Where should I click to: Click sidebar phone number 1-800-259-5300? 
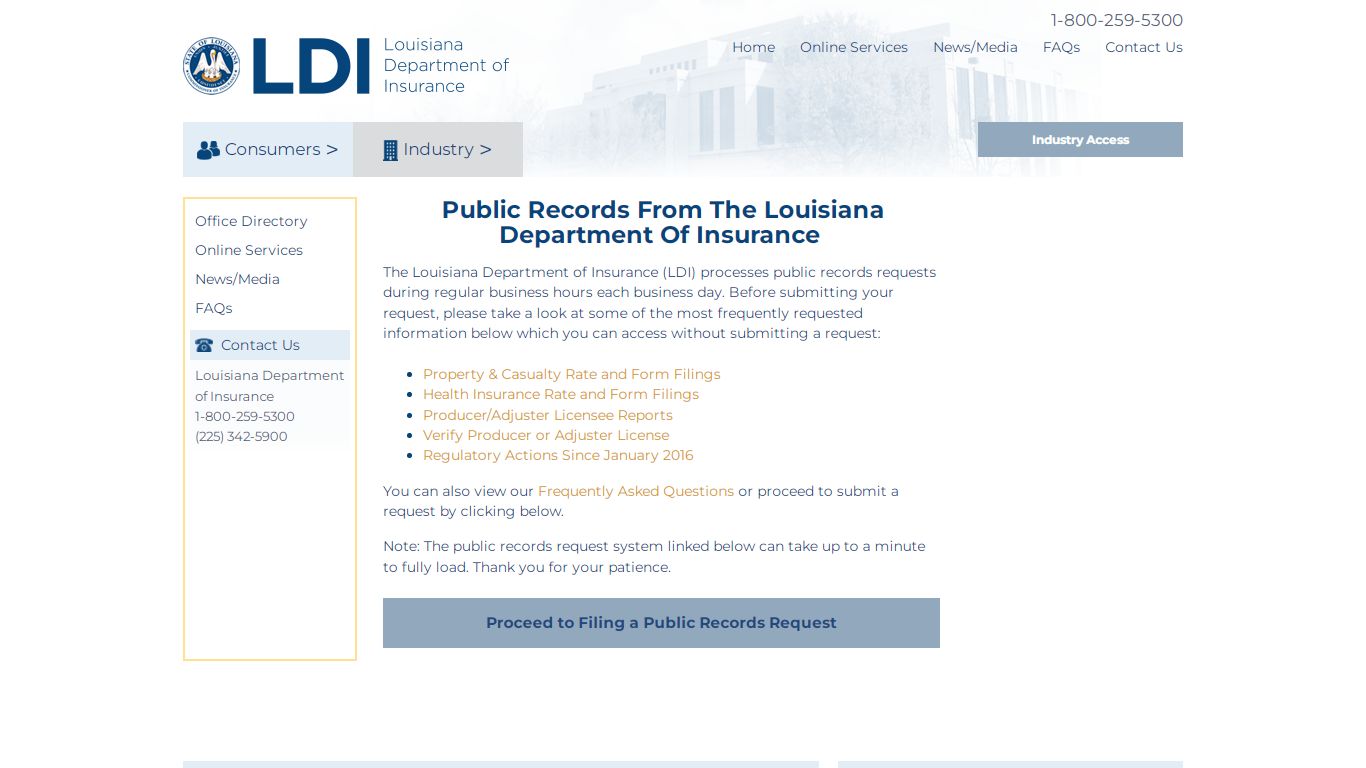click(x=245, y=416)
